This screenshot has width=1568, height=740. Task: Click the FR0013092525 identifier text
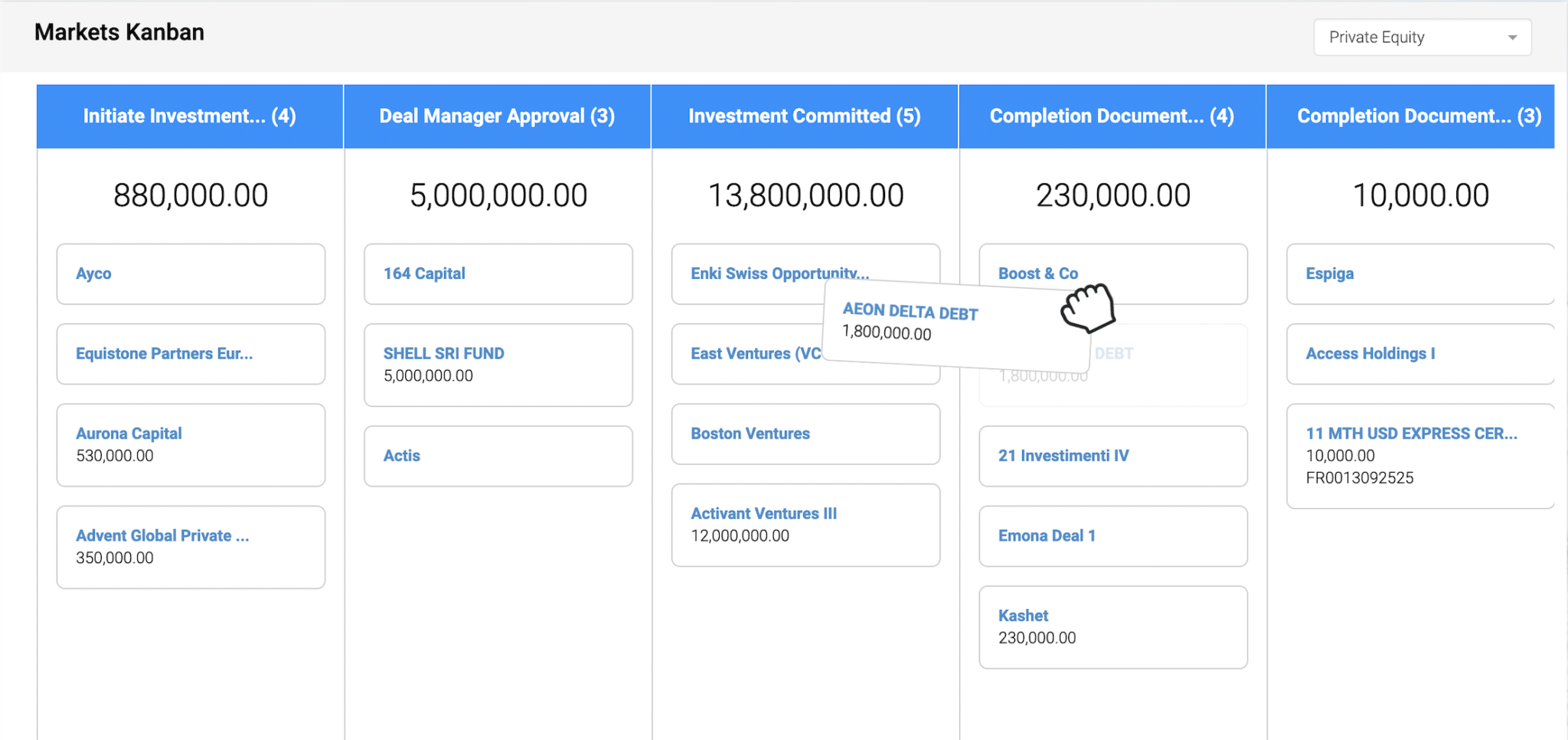click(1360, 478)
